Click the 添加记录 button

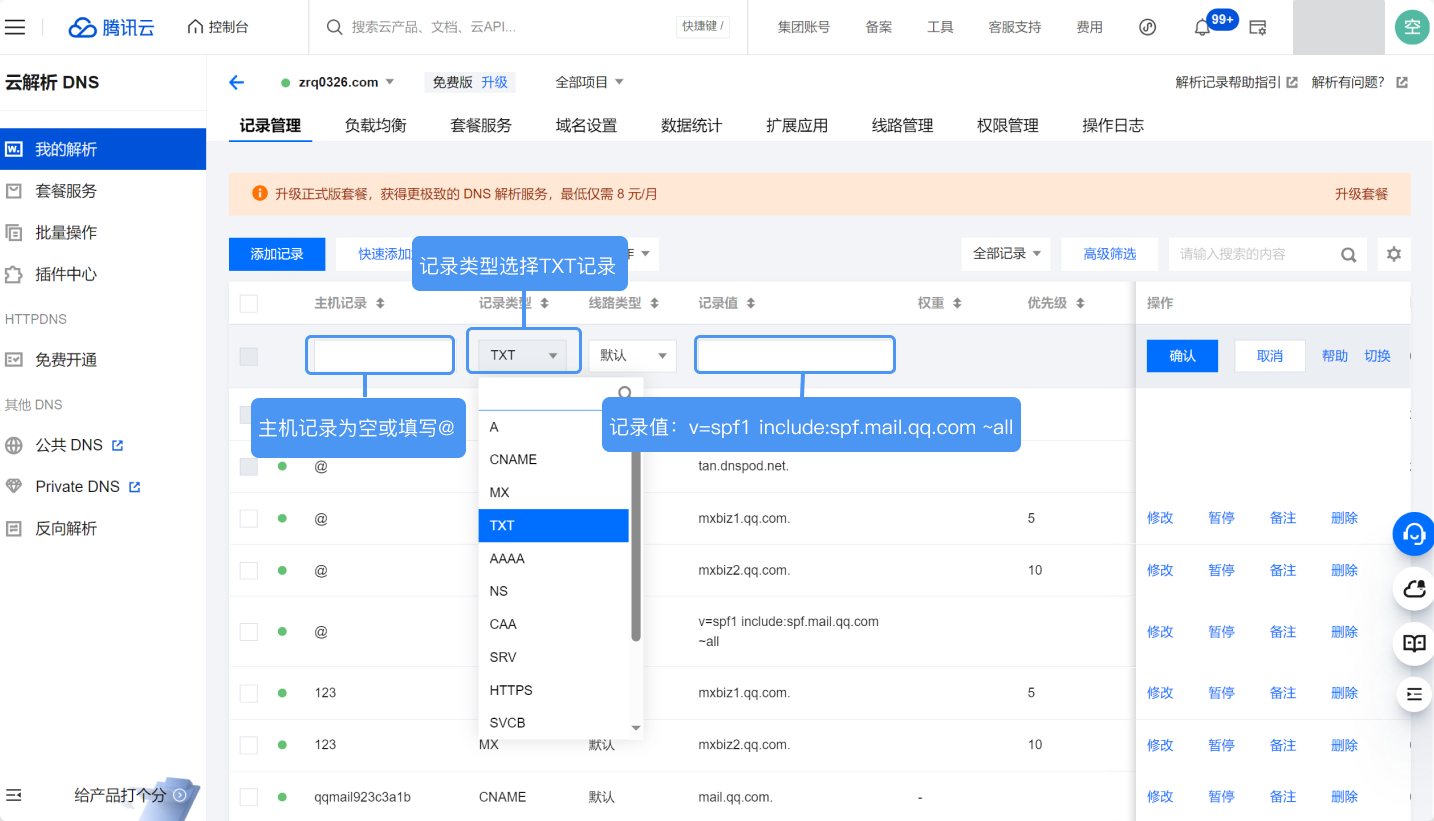coord(277,254)
